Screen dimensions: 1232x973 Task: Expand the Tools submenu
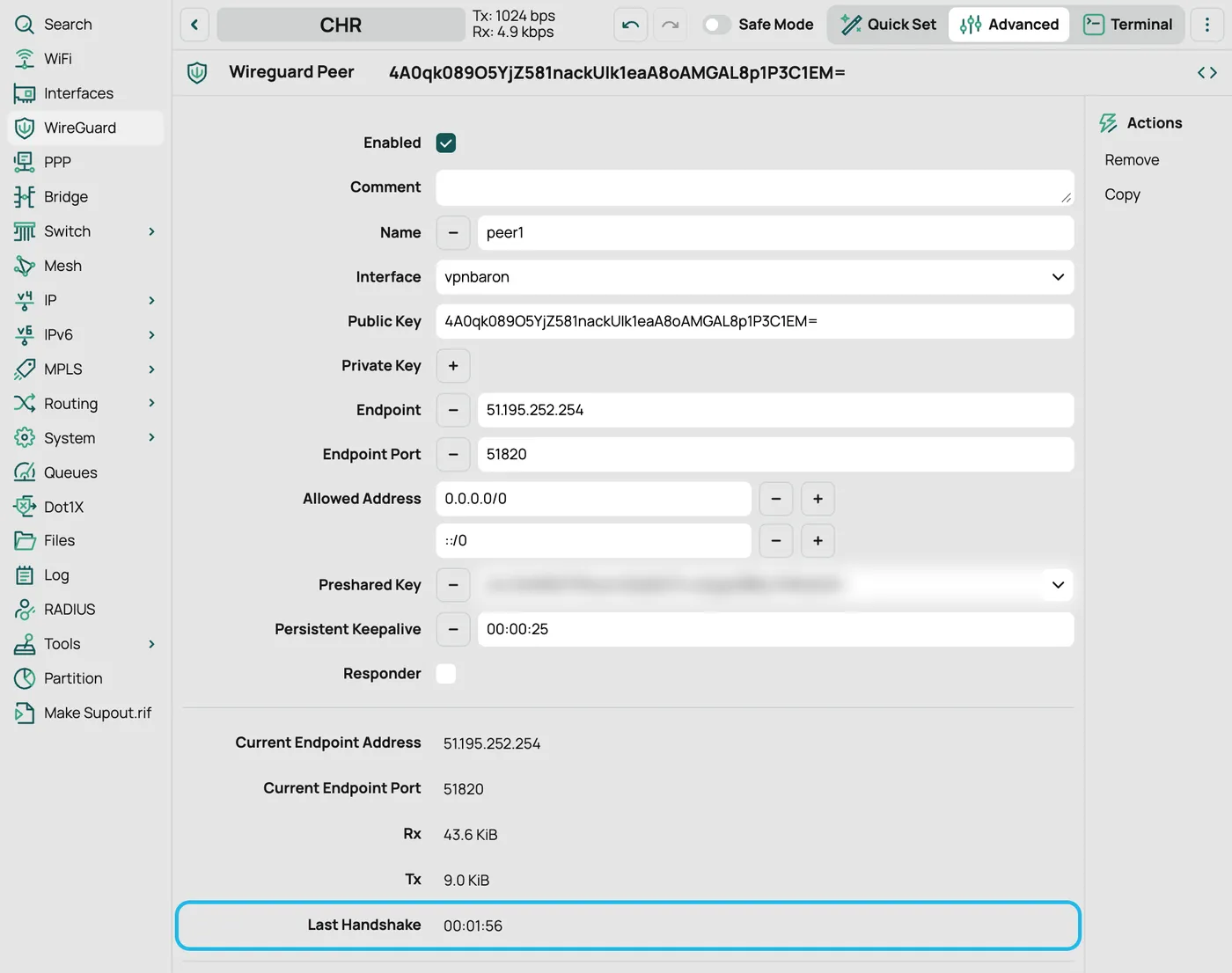(151, 644)
